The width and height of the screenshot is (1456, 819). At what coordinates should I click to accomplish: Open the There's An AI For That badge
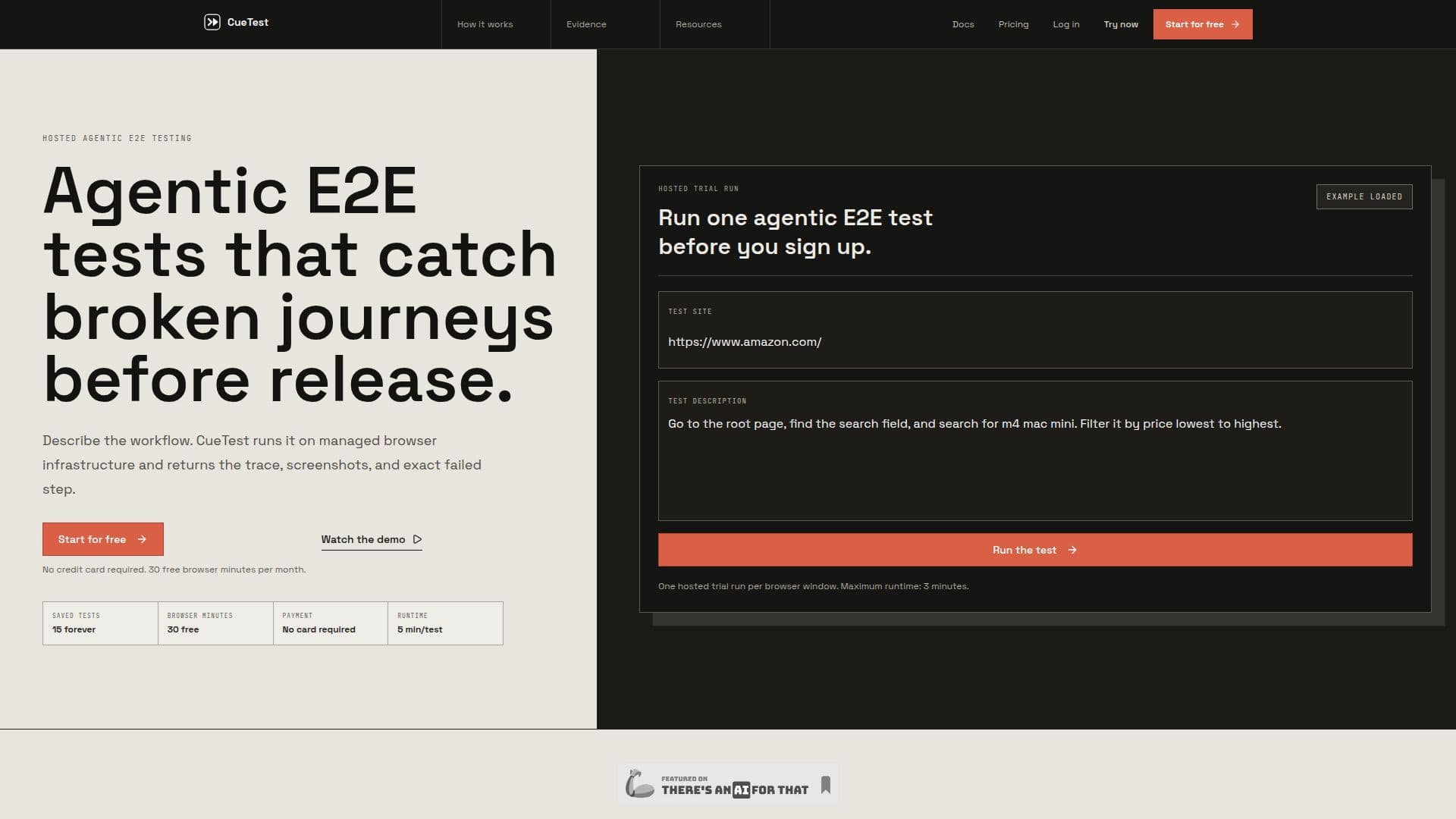tap(727, 784)
